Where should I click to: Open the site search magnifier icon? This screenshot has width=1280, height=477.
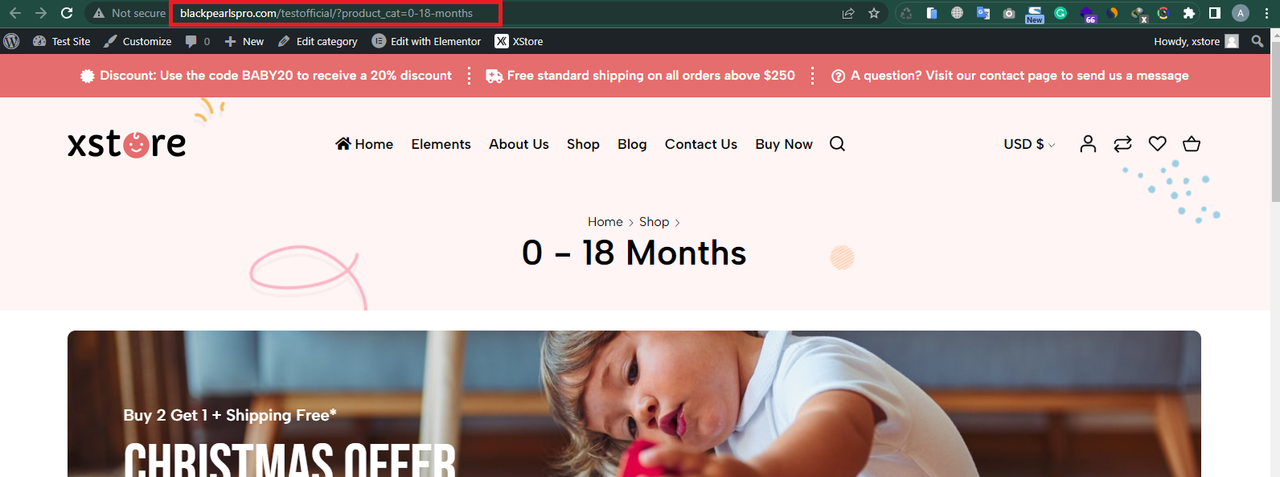[838, 144]
